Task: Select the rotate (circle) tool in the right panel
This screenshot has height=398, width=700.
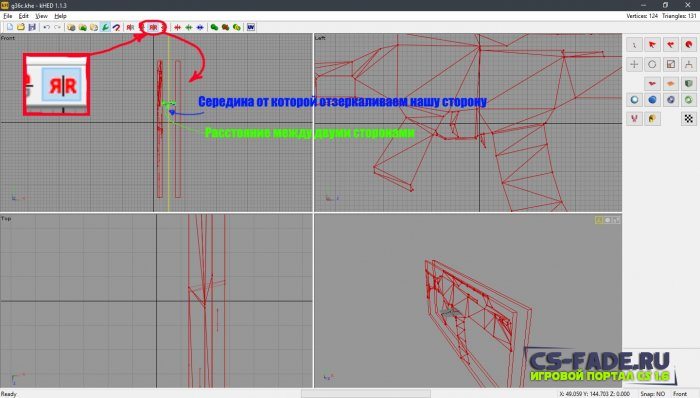Action: [652, 64]
